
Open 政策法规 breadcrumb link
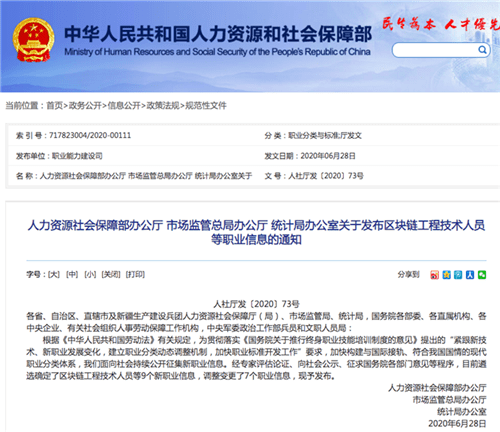pos(163,106)
